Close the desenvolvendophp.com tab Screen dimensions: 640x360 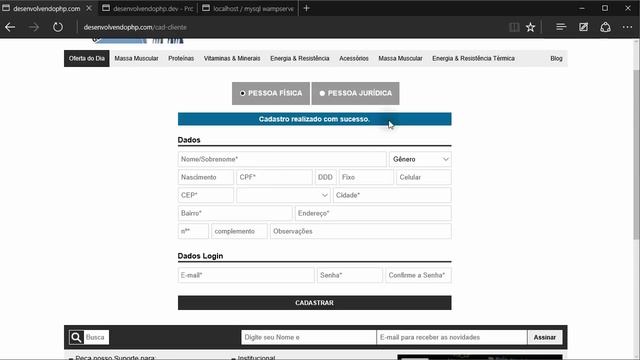click(x=89, y=8)
